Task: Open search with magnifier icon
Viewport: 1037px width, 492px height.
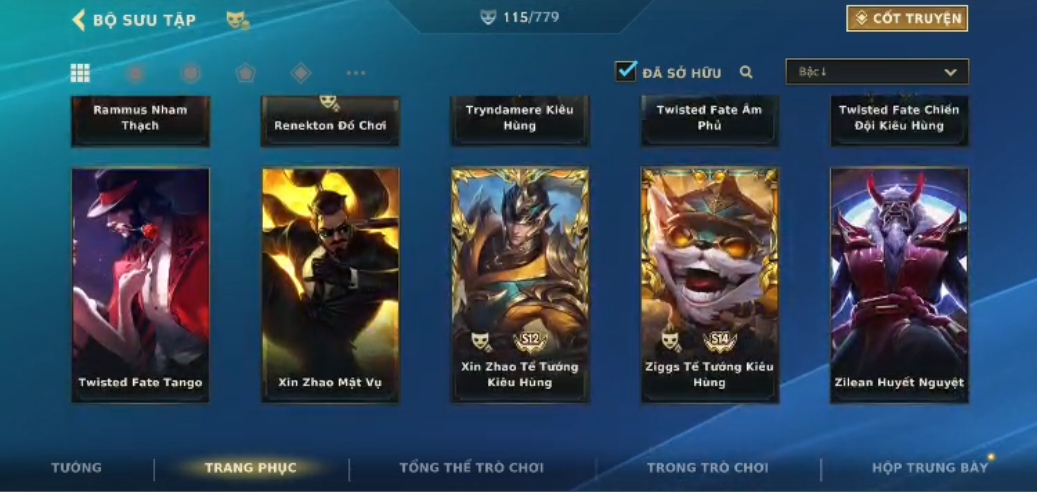Action: tap(746, 72)
